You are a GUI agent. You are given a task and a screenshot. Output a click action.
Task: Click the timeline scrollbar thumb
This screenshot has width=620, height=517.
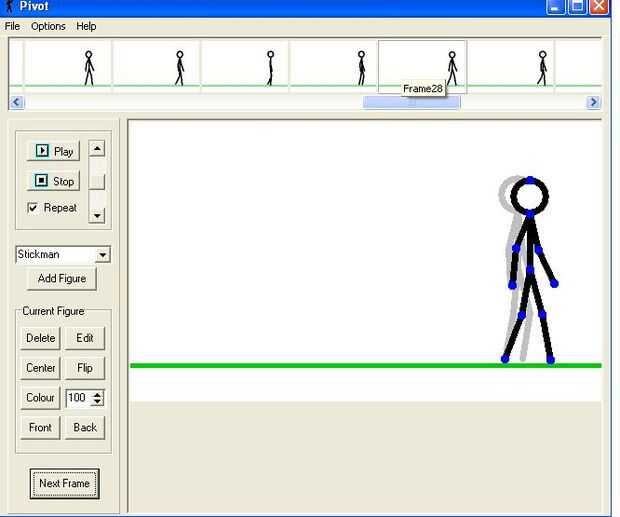click(411, 102)
